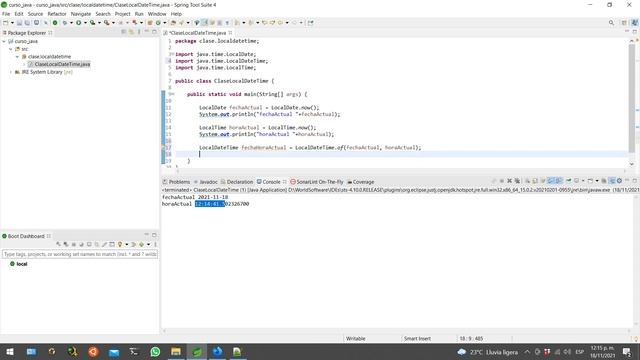Collapse the curso_java project node
640x360 pixels.
4,41
